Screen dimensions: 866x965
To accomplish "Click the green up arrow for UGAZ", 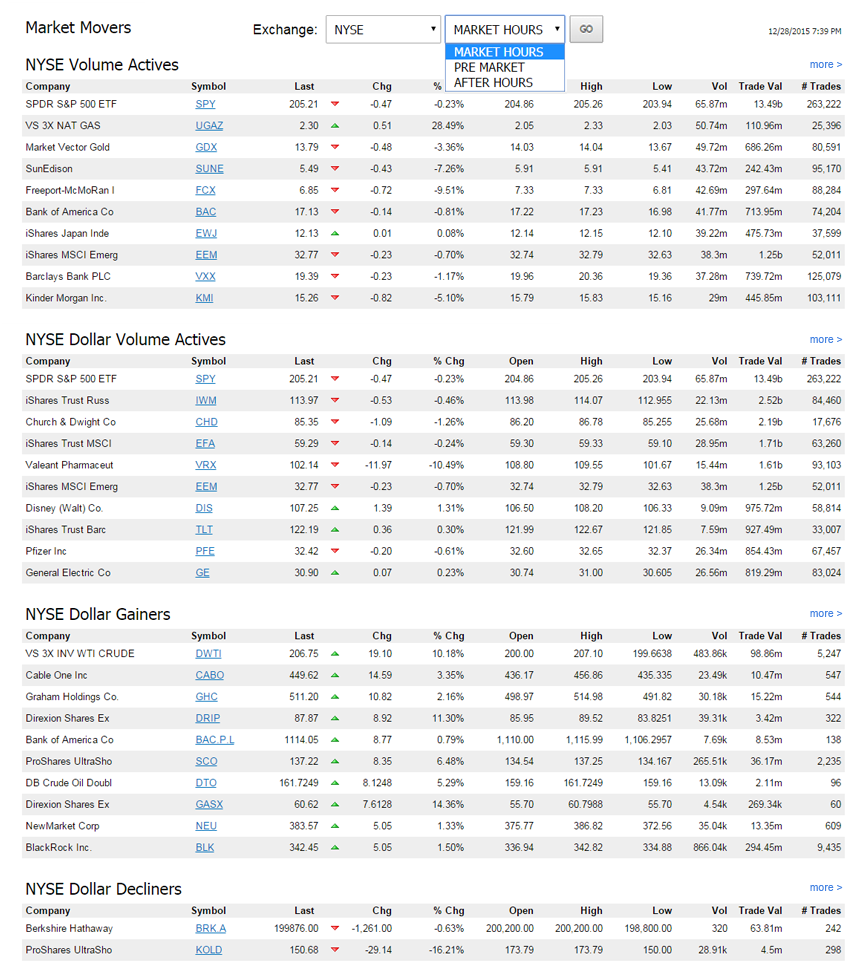I will [x=335, y=126].
